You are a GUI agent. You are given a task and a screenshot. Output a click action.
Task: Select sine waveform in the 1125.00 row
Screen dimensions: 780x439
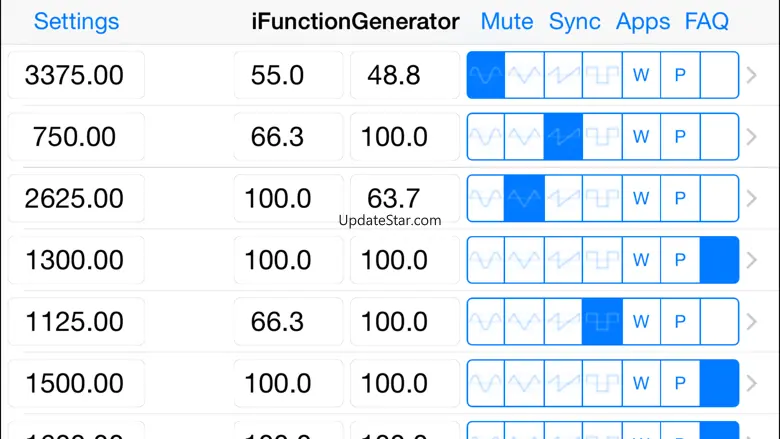486,322
